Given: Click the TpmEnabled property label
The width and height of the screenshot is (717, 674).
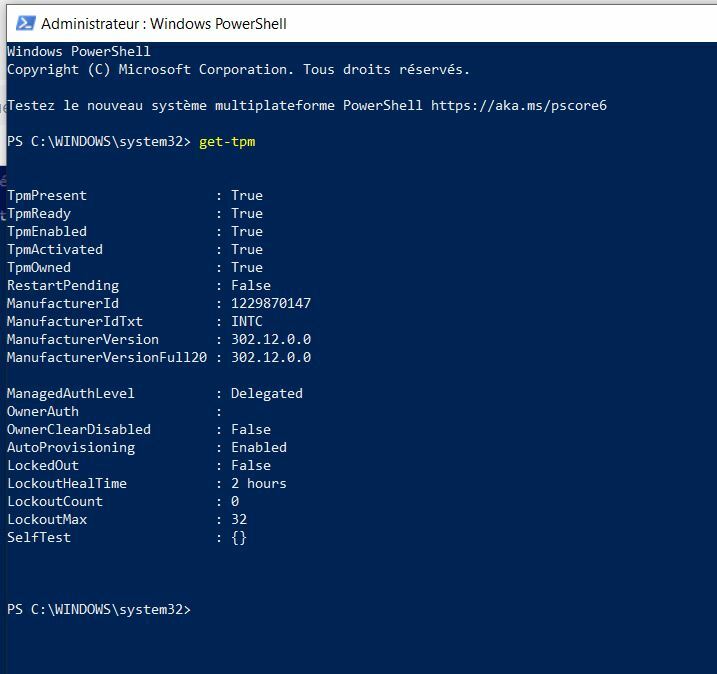Looking at the screenshot, I should (47, 231).
